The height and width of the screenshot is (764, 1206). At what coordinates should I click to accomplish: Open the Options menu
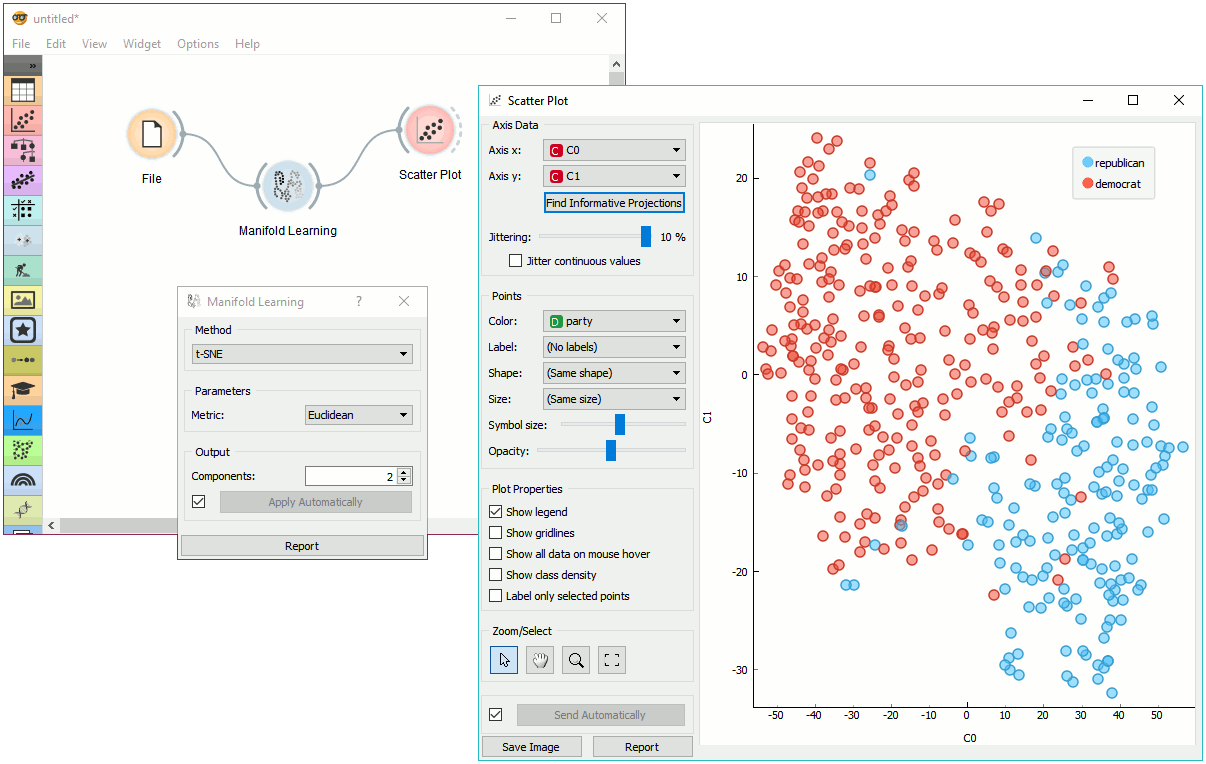198,44
